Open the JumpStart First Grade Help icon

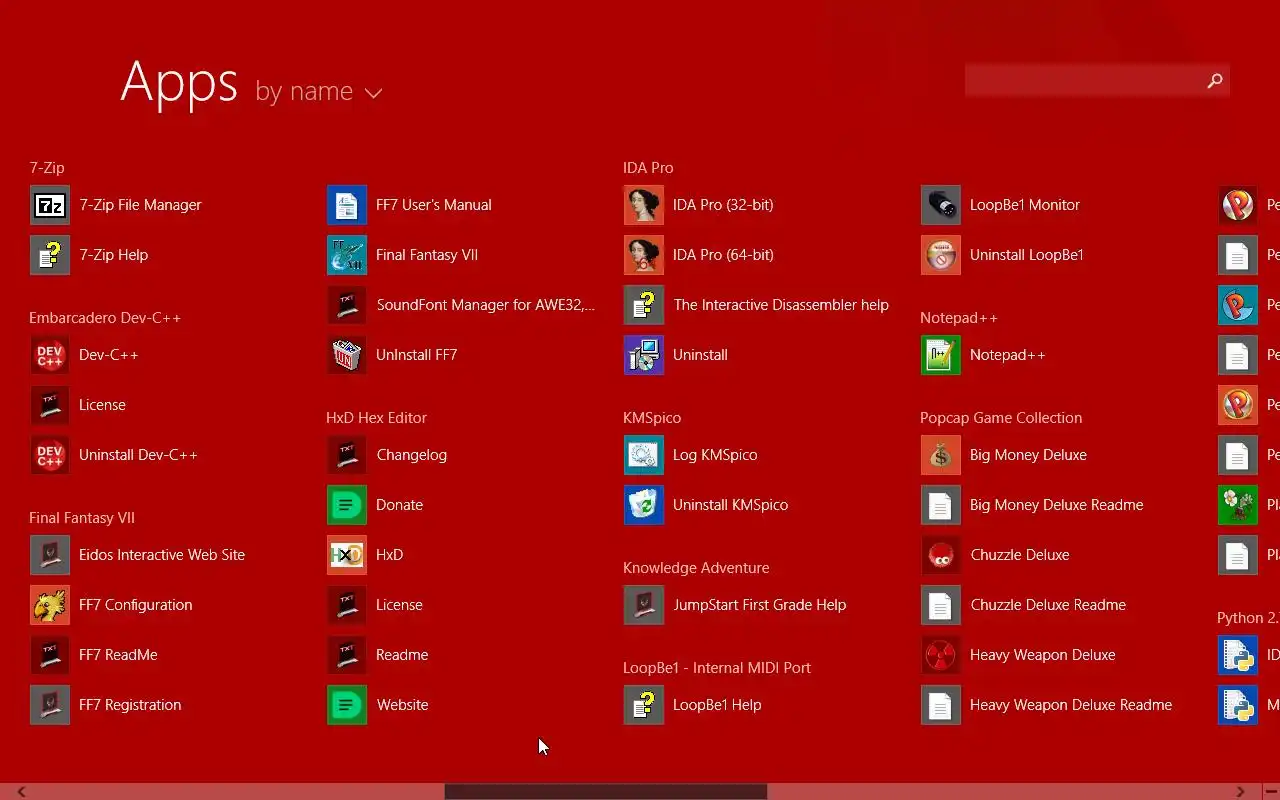pyautogui.click(x=644, y=605)
